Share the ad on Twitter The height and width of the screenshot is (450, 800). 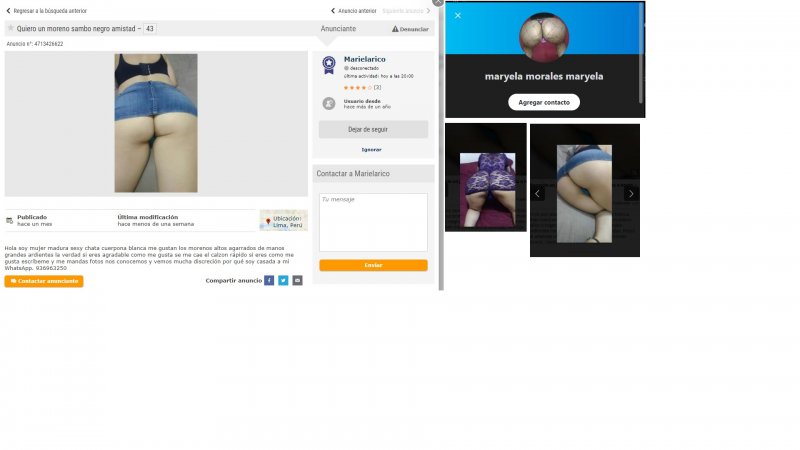point(283,281)
